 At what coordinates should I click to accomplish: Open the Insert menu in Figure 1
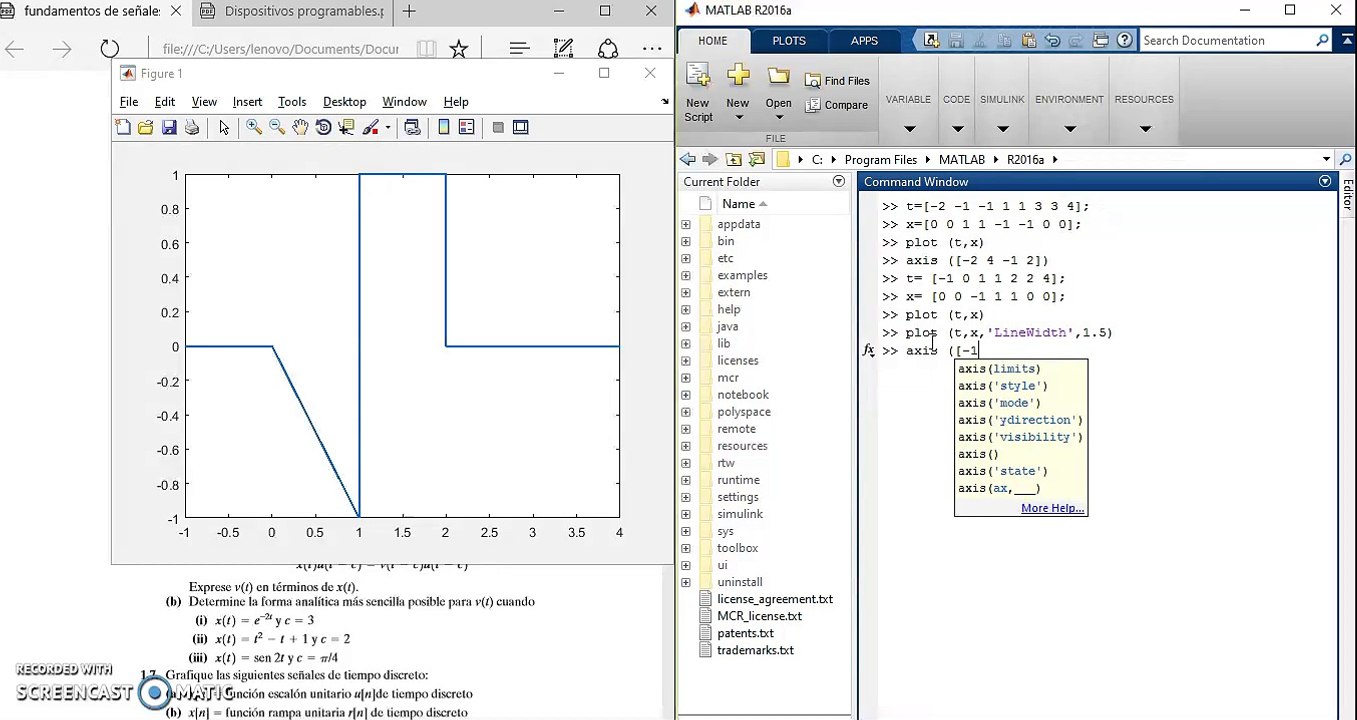(x=247, y=102)
